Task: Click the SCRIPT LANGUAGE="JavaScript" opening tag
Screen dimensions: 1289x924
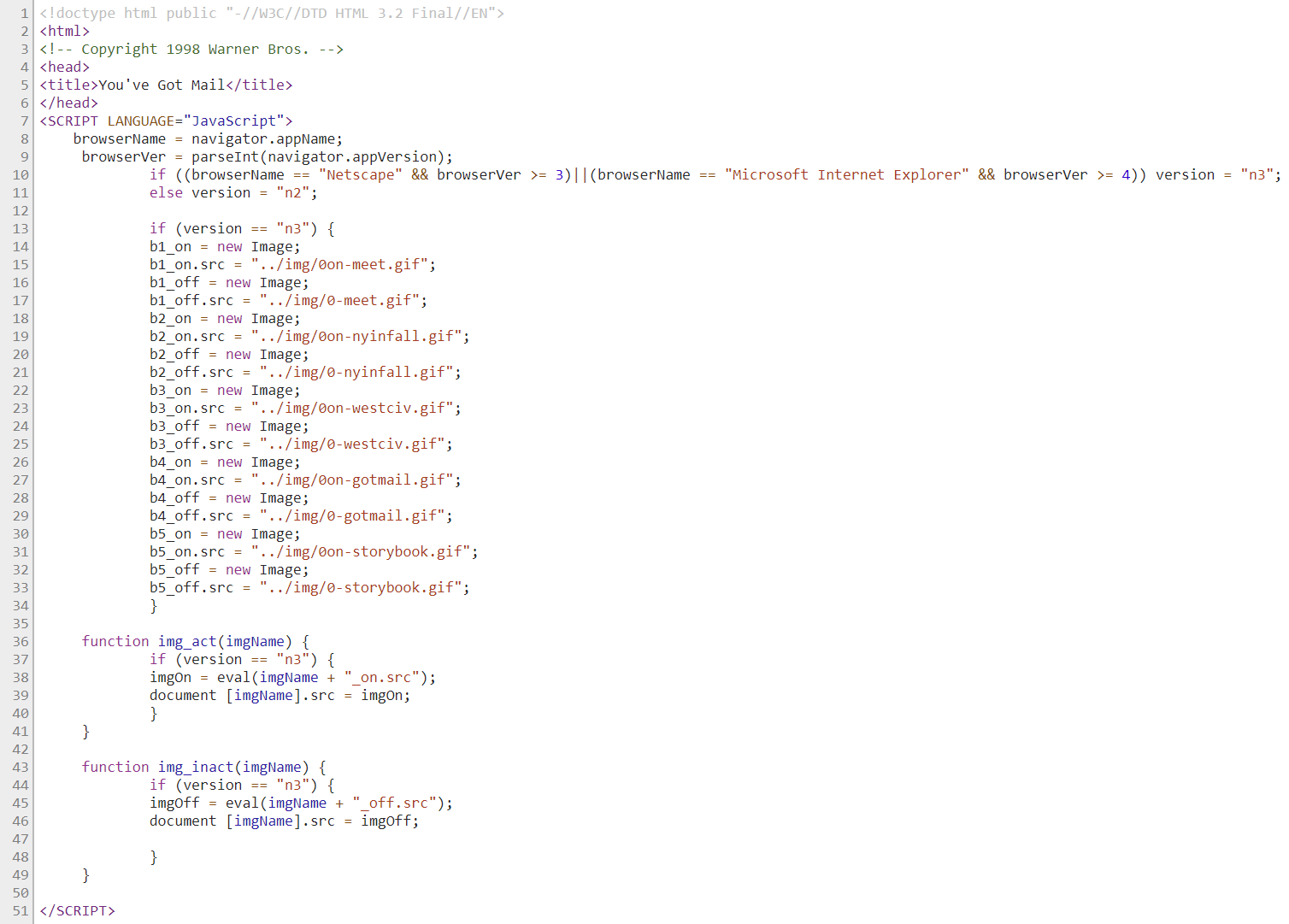Action: click(x=166, y=121)
